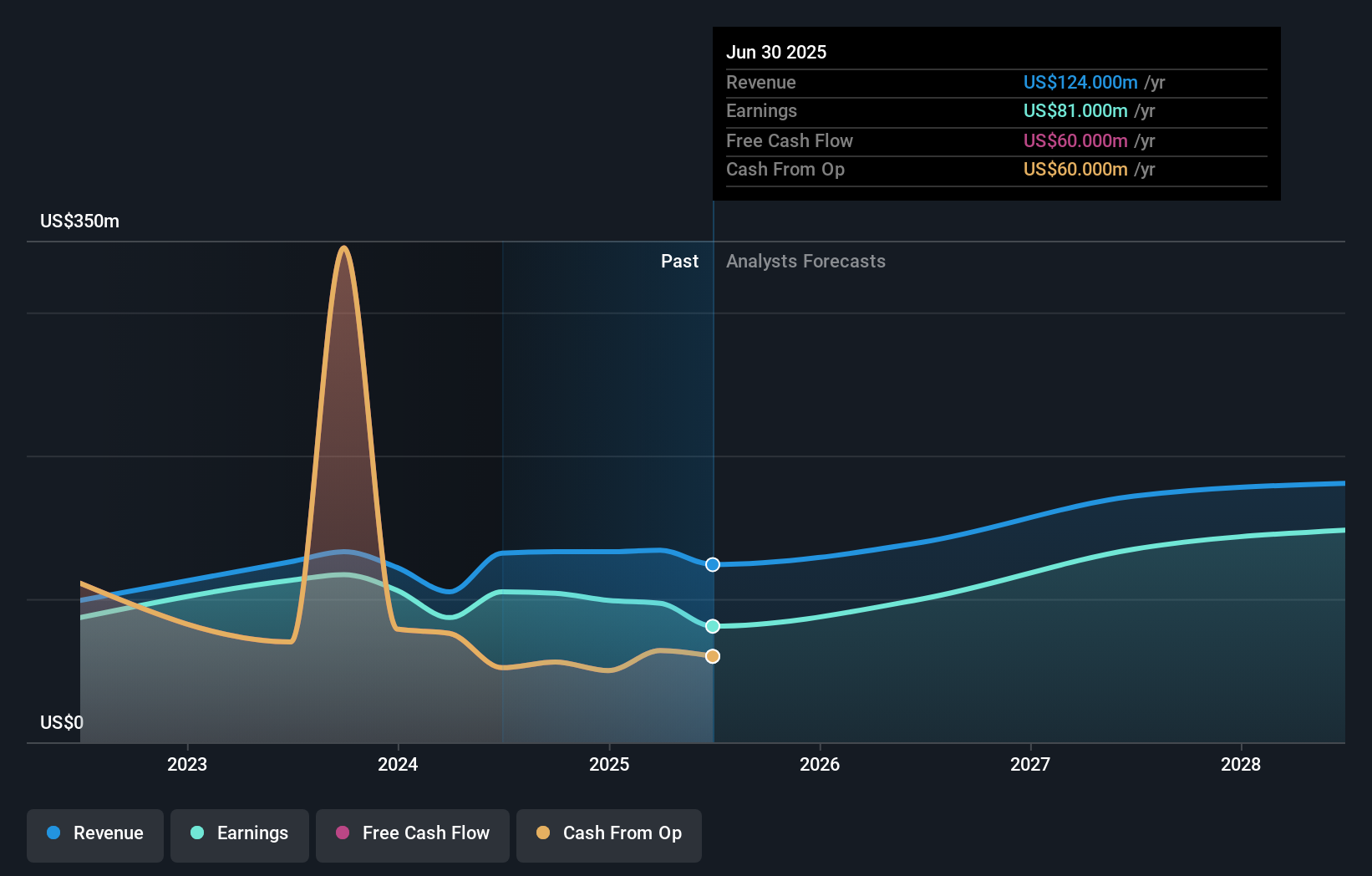Viewport: 1372px width, 876px height.
Task: Click the blue Revenue legend dot
Action: (52, 833)
